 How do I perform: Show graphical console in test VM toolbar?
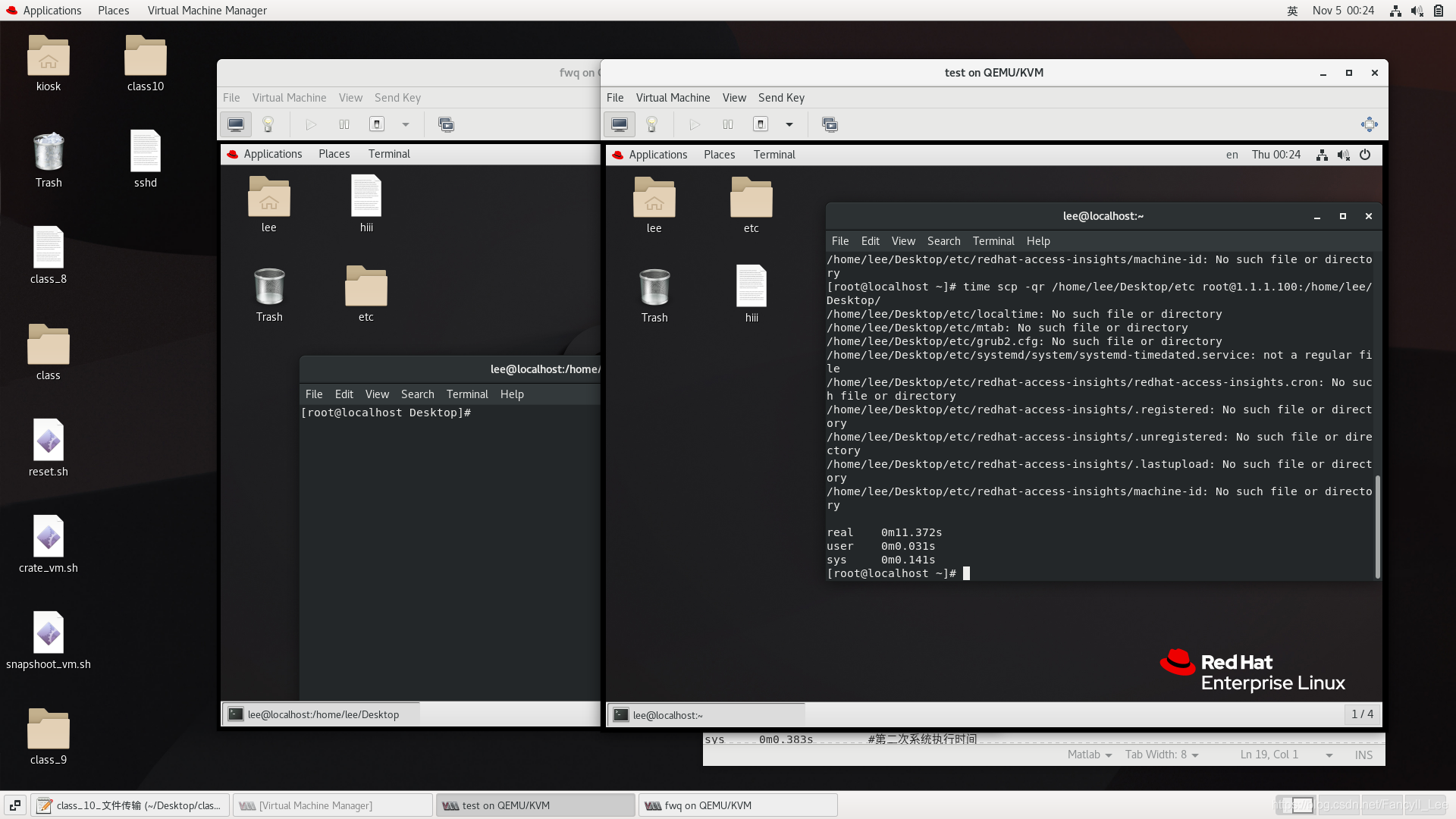pos(620,124)
